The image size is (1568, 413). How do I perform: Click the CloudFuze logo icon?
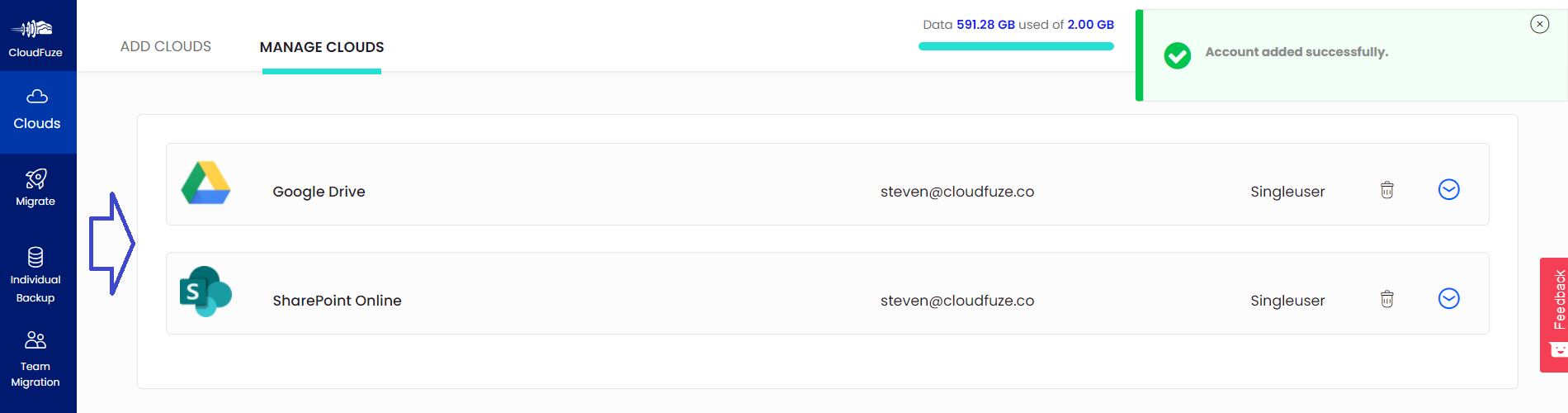pyautogui.click(x=33, y=29)
